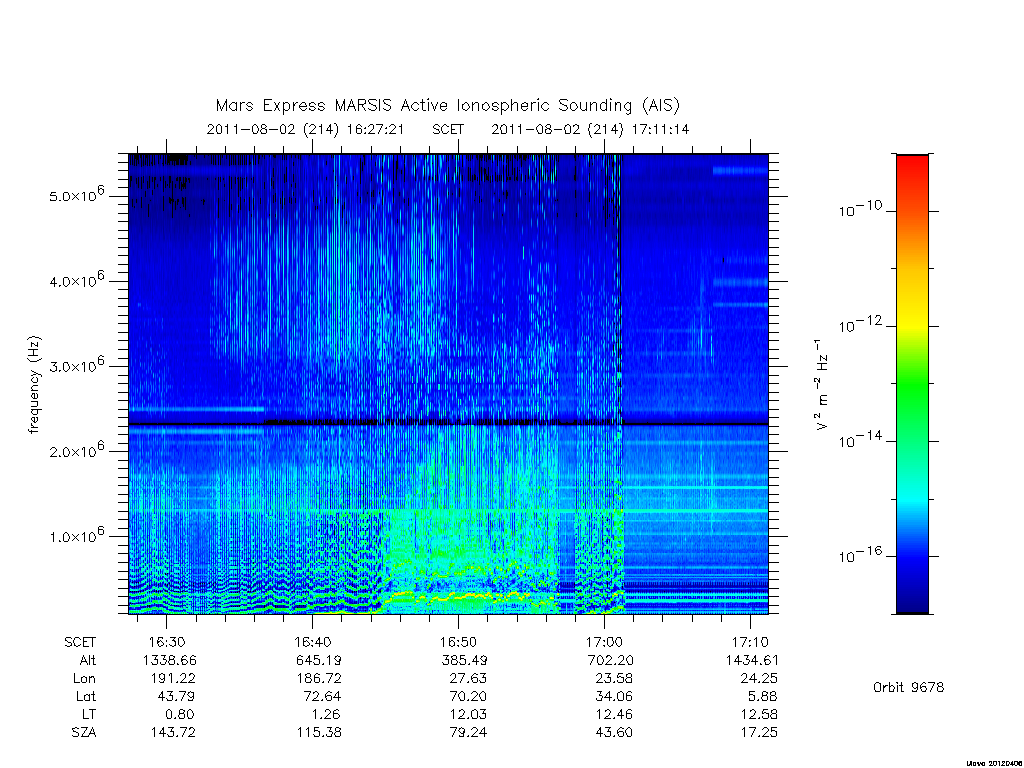
Task: Select latitude value 34.06
Action: tap(614, 696)
